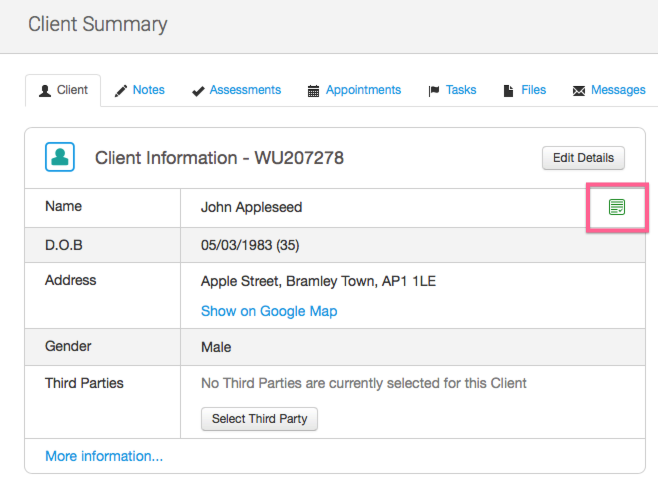
Task: Click the Select Third Party button
Action: pyautogui.click(x=259, y=419)
